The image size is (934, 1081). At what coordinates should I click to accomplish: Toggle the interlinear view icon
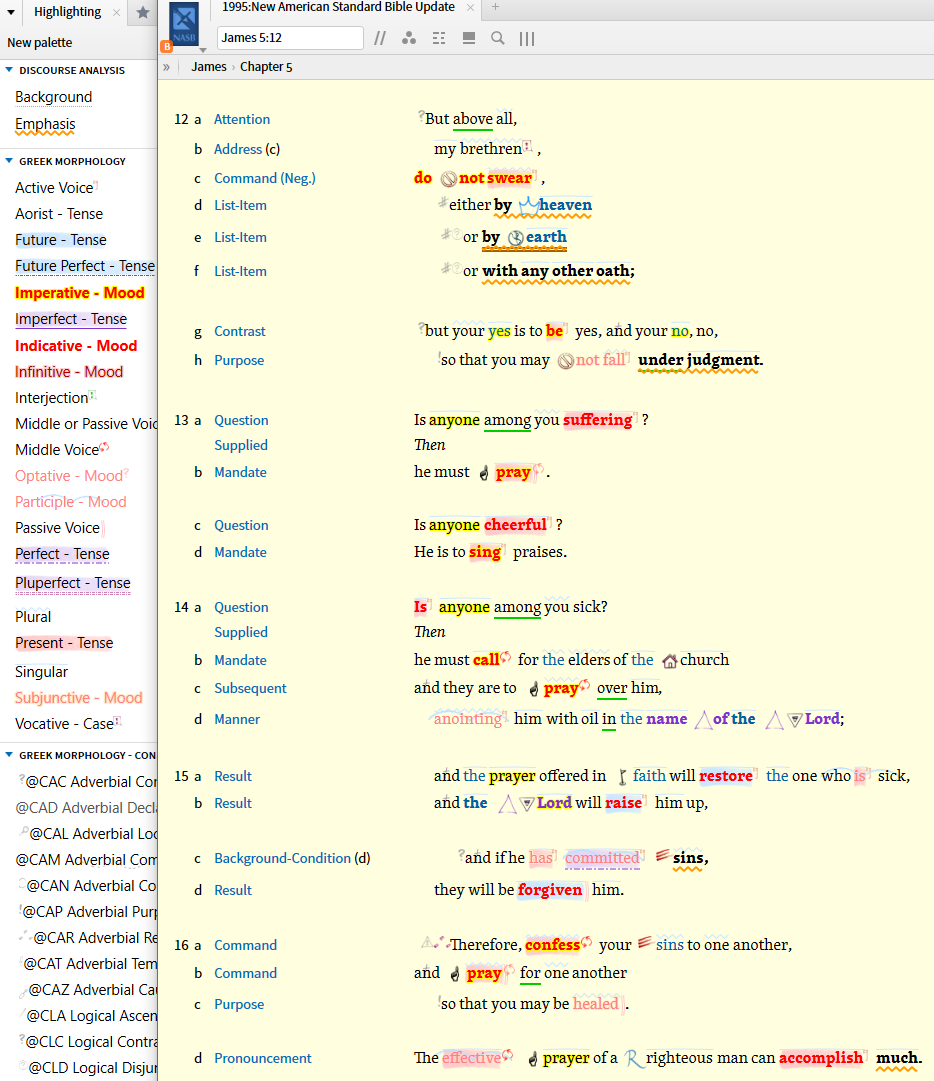click(x=438, y=39)
